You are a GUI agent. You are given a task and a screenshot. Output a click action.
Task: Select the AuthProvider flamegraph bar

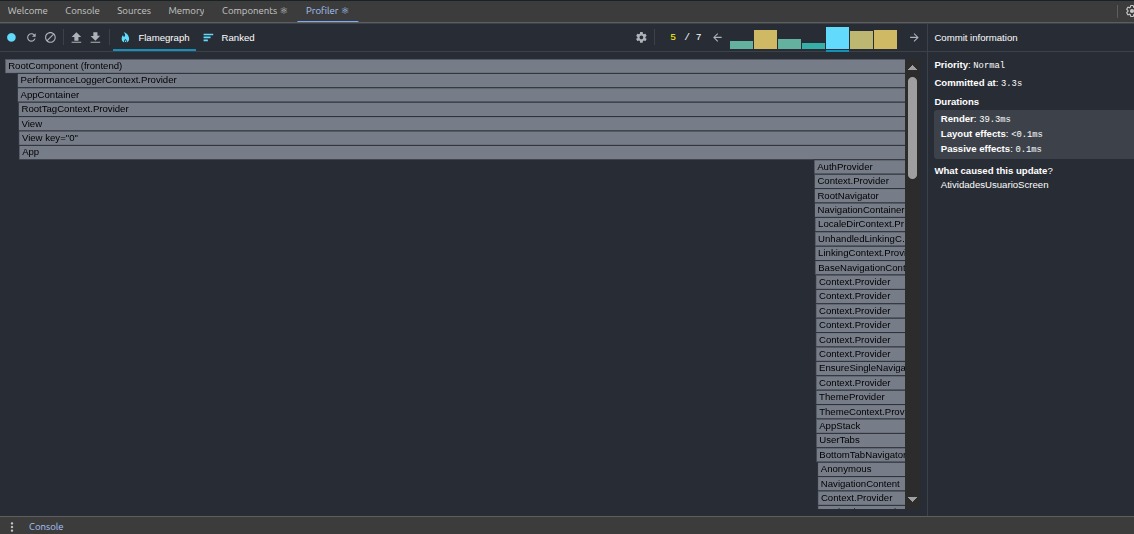(x=860, y=167)
